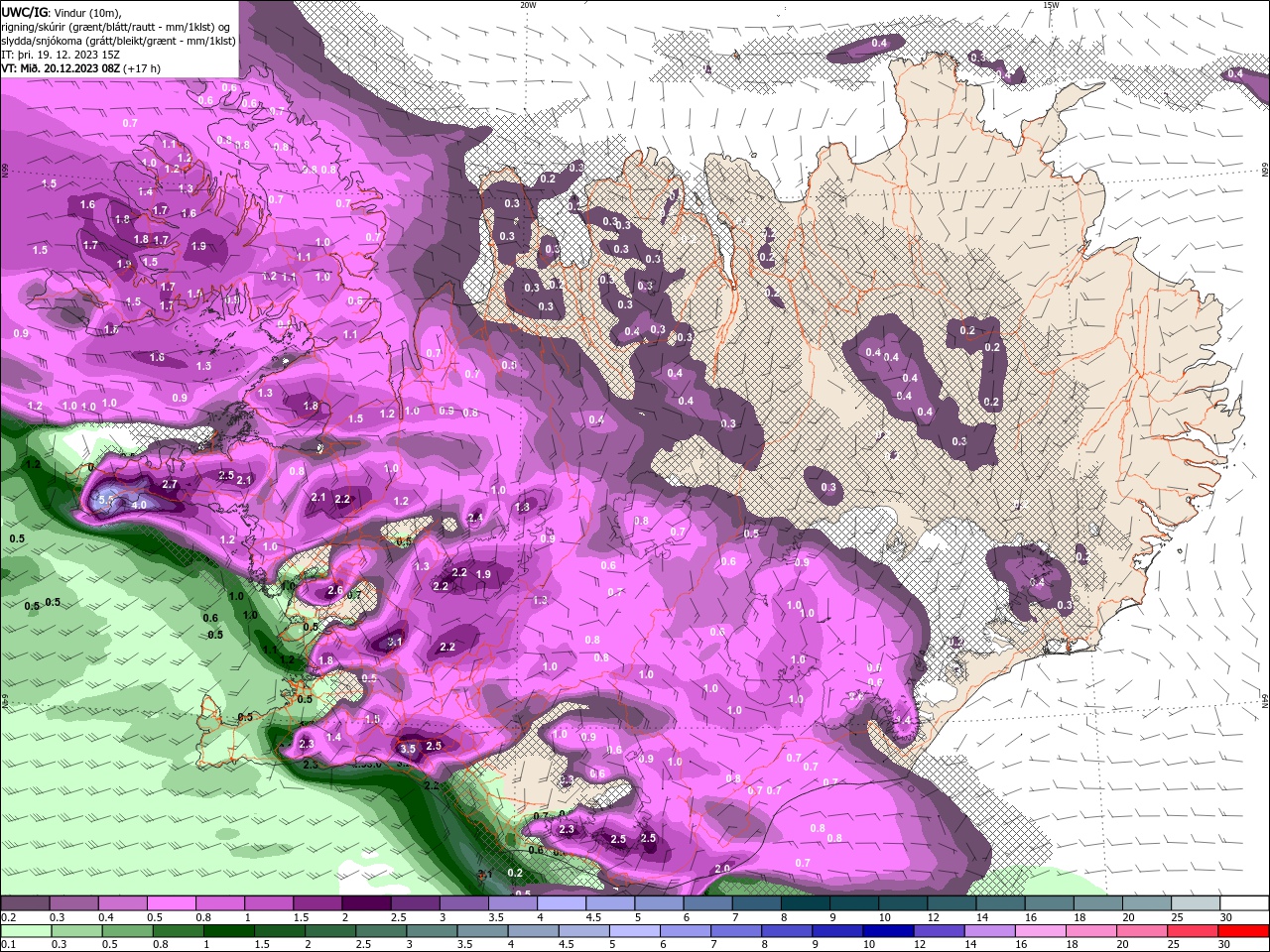Select deep blue swatch labeled 10, rain legend

tap(886, 930)
